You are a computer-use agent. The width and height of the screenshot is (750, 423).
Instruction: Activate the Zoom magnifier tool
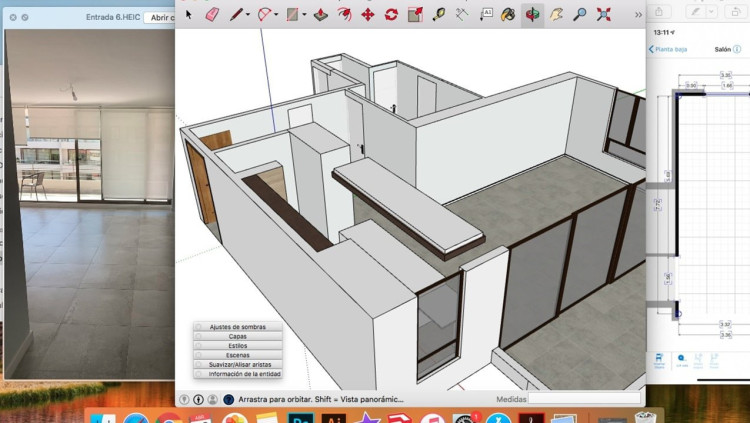[580, 15]
